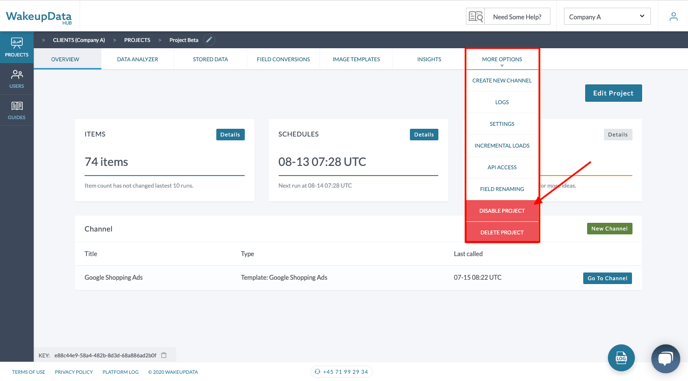This screenshot has width=688, height=381.
Task: Click Delete Project in the menu
Action: (x=502, y=232)
